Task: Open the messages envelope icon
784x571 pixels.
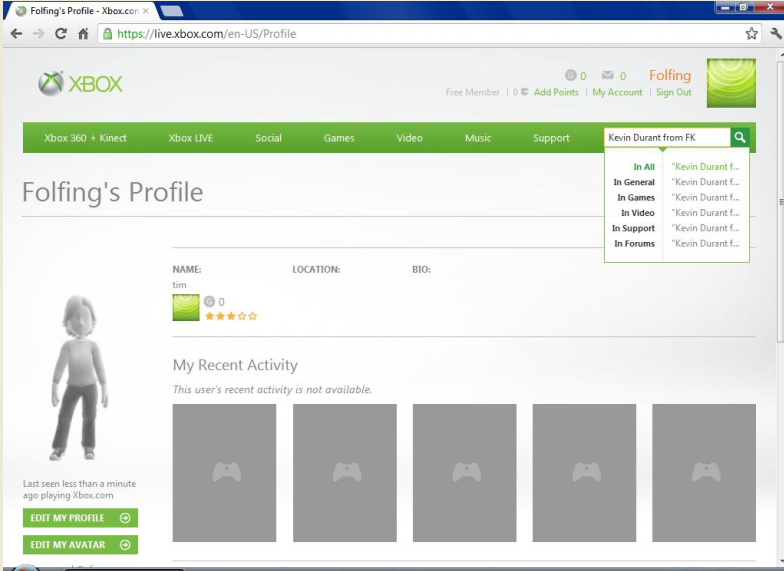Action: pos(608,75)
